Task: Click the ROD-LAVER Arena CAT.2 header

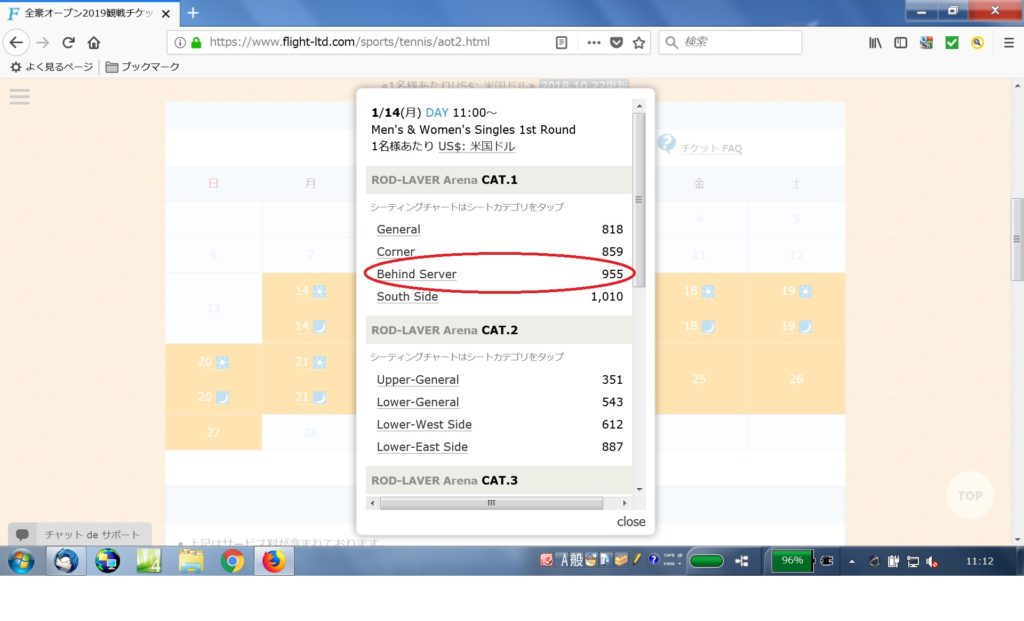Action: [499, 330]
